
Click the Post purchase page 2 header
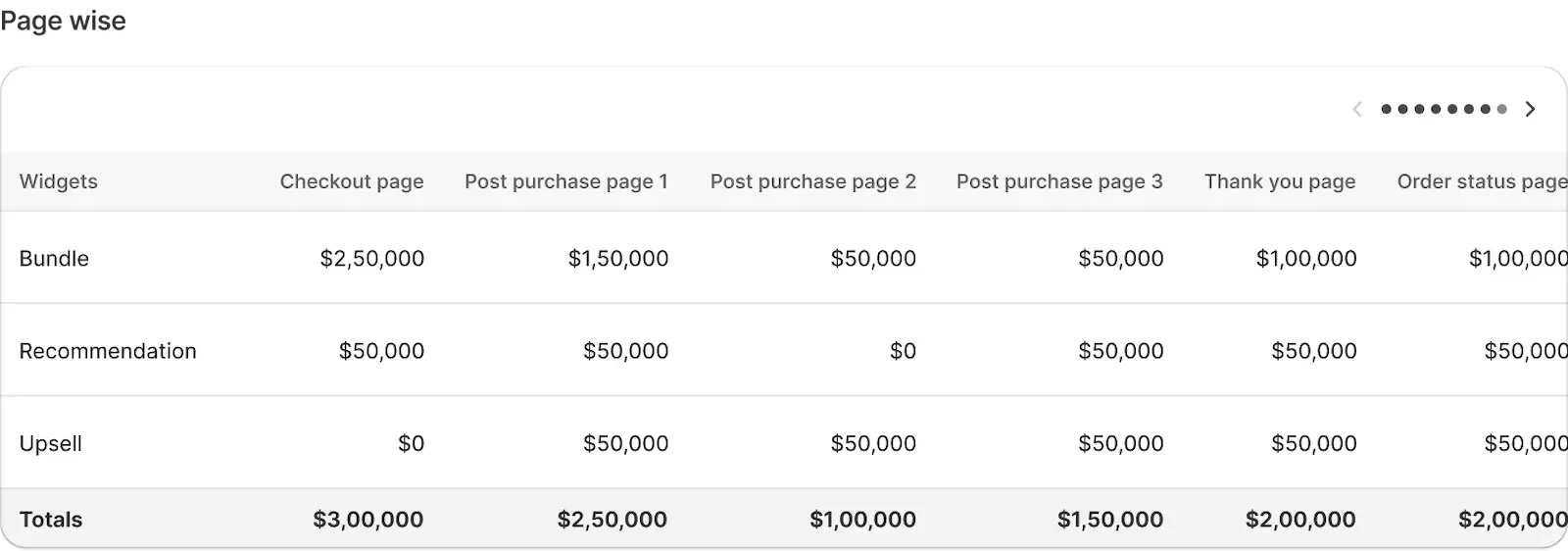point(812,181)
